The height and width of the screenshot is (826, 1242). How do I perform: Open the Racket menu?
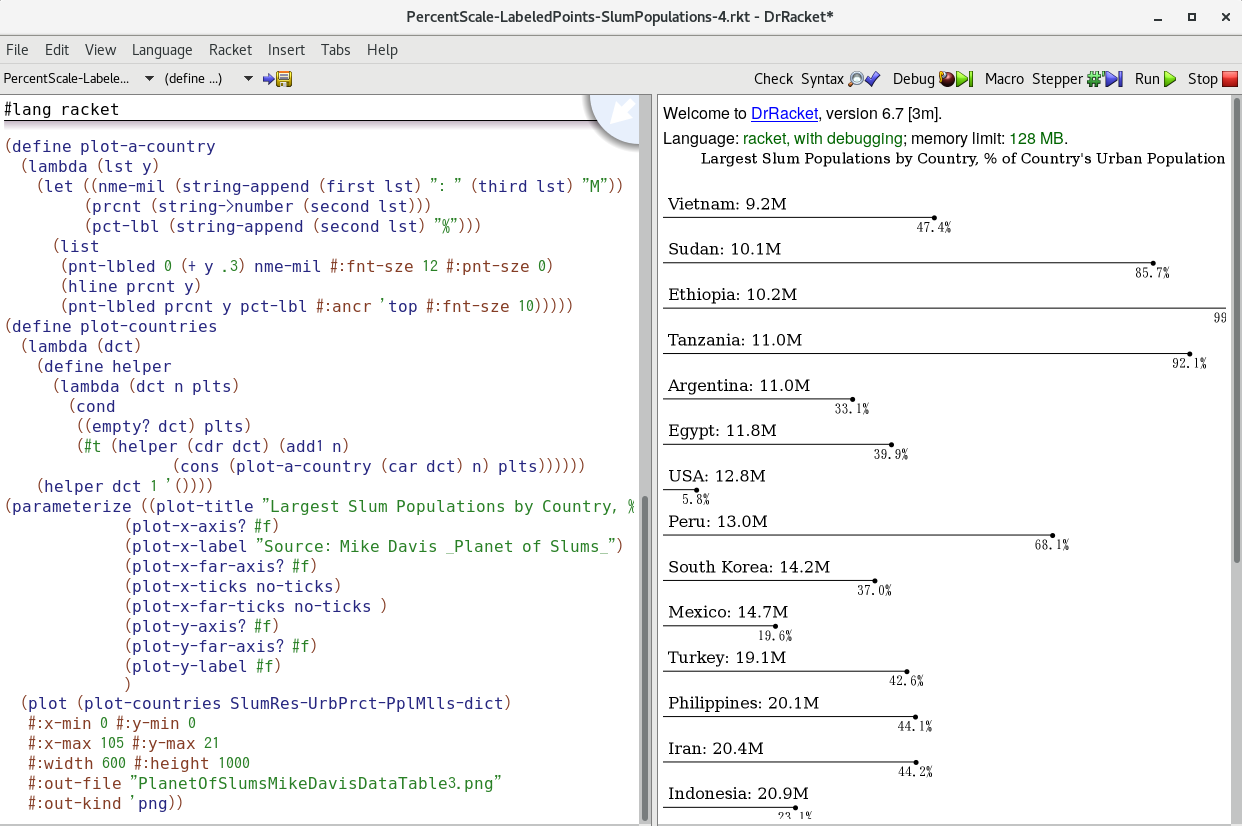(x=230, y=49)
